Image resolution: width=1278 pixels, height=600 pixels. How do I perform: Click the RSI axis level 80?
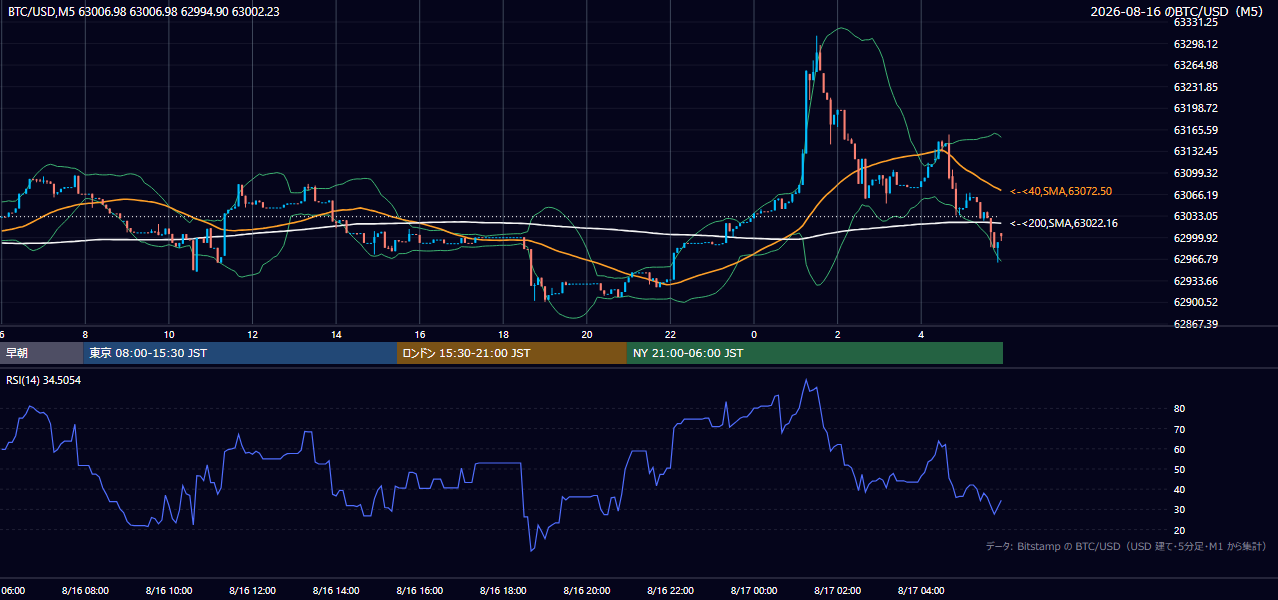[x=1180, y=409]
